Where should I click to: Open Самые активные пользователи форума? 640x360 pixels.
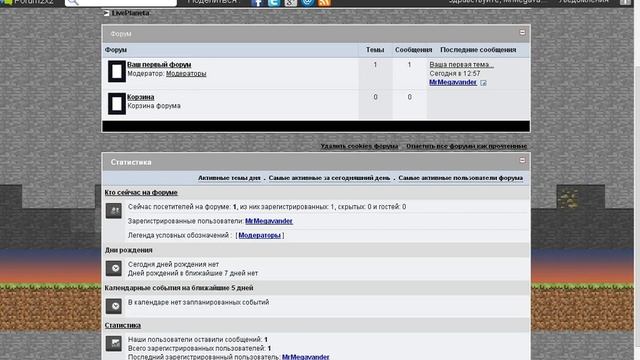pos(460,178)
